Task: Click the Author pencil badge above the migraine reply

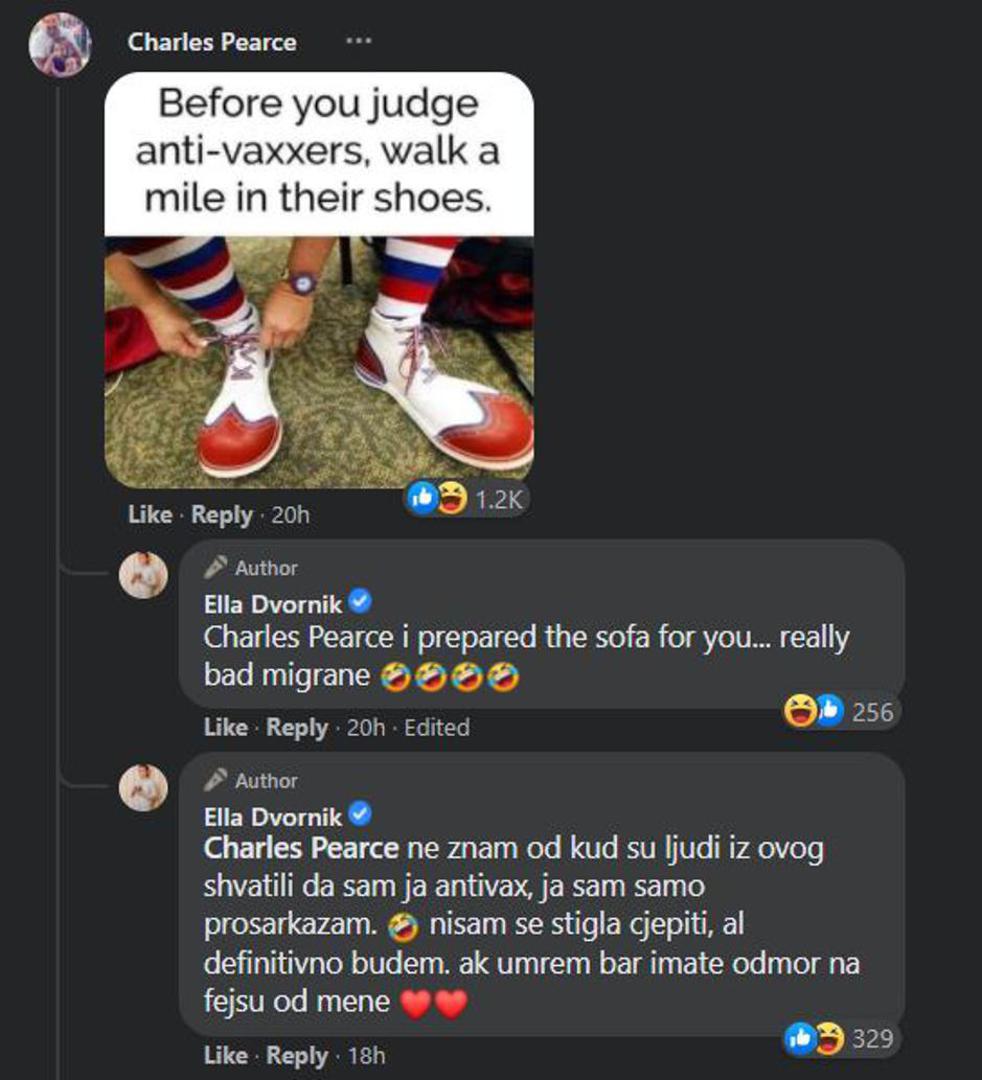Action: point(253,568)
